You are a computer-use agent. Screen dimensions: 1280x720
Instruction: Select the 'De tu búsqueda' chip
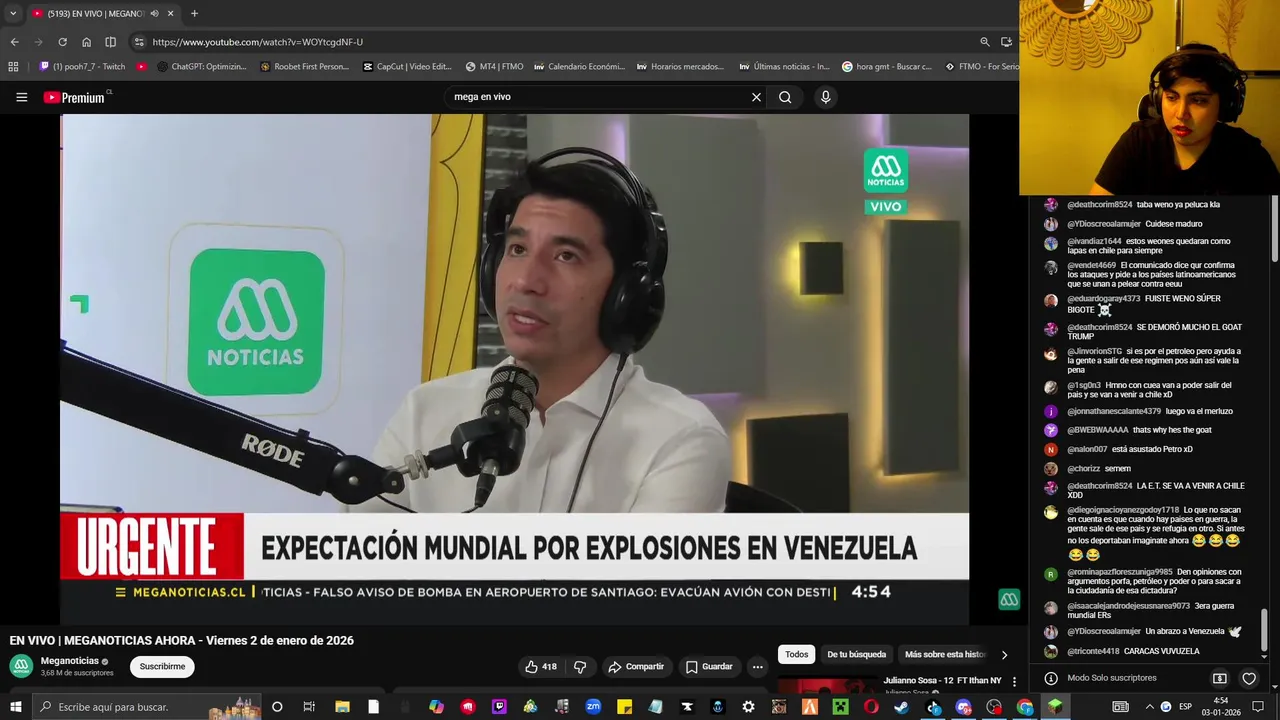(x=856, y=654)
